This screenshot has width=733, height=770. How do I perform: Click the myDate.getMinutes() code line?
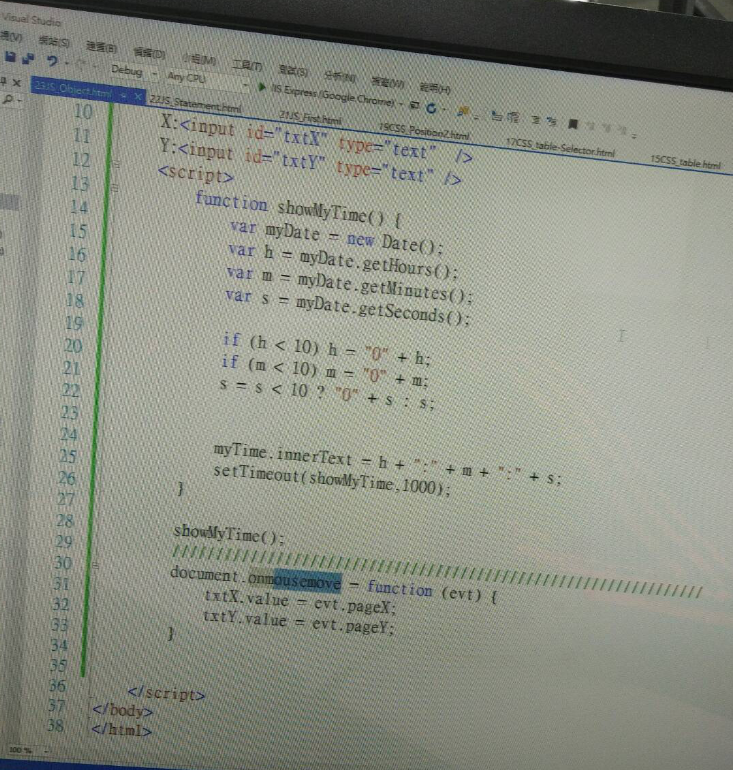point(349,285)
